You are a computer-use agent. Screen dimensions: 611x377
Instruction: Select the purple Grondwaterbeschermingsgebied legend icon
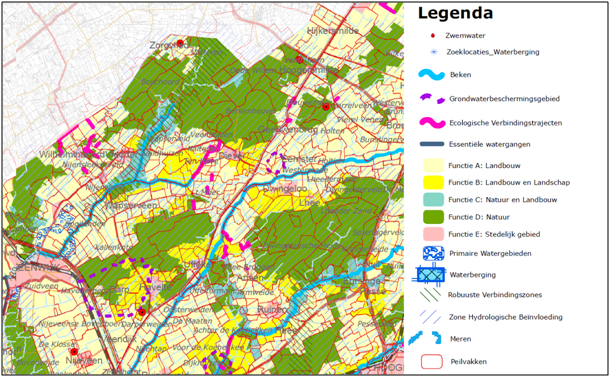432,99
